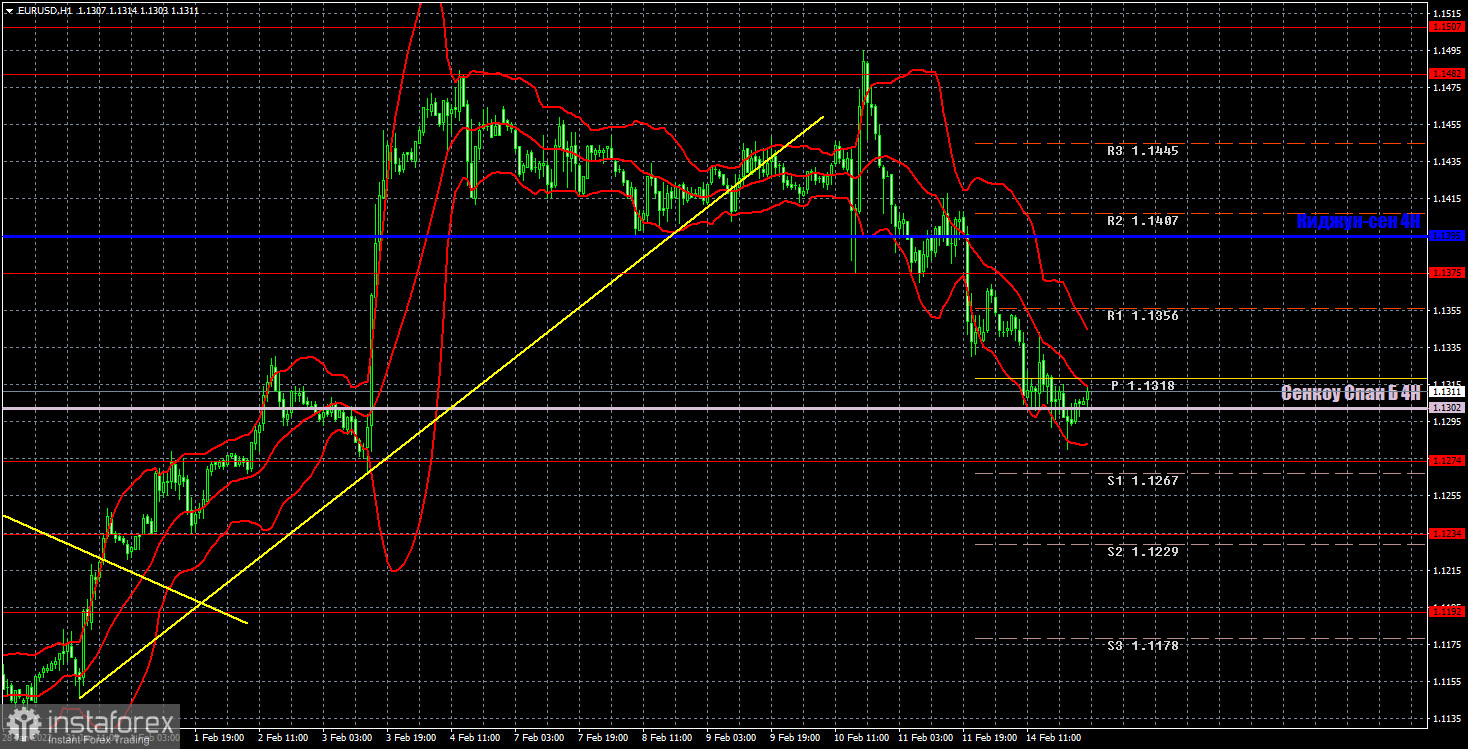
Task: Click the S2 1.1229 pivot label
Action: [1142, 552]
